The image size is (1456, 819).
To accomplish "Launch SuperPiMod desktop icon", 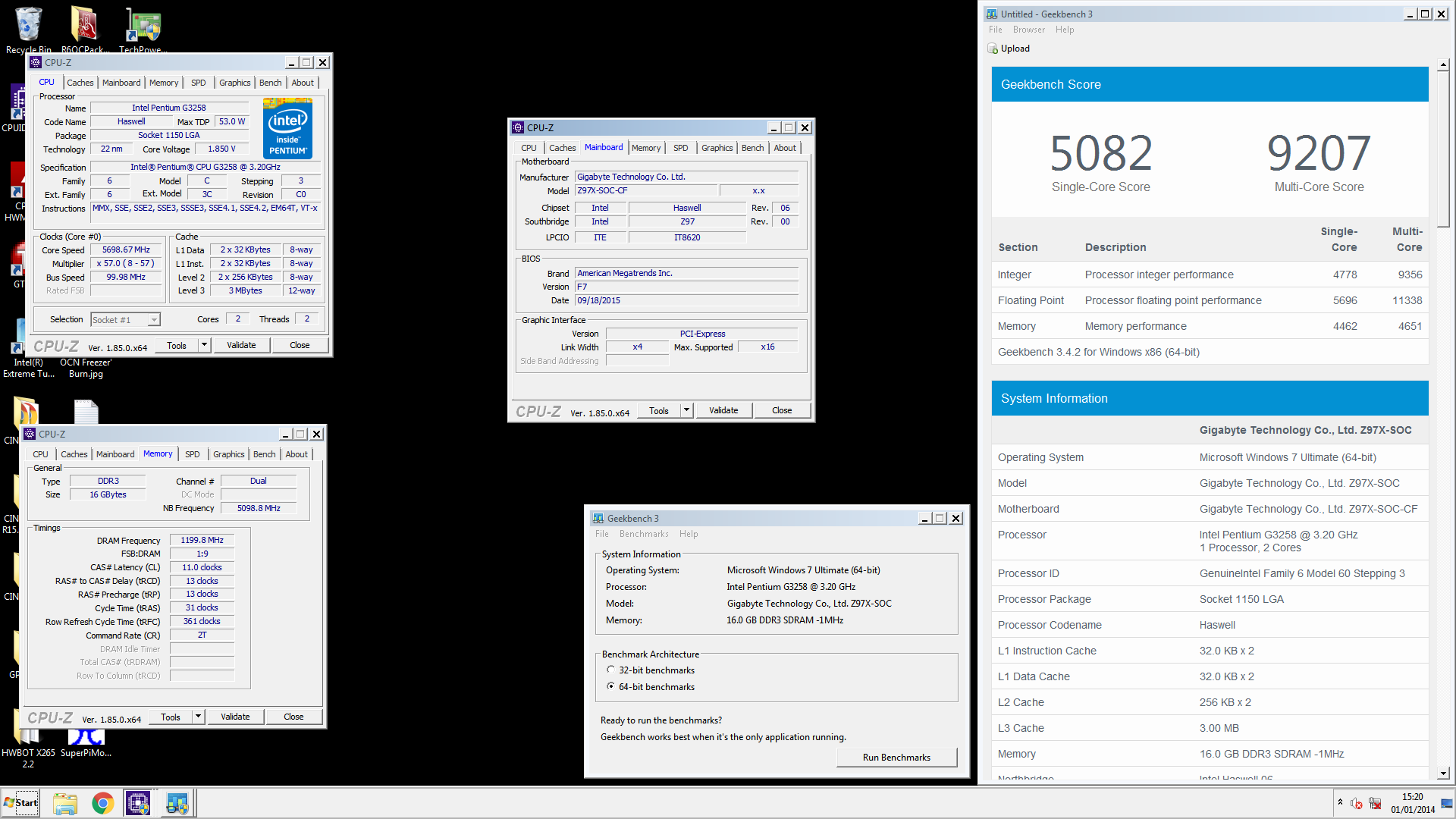I will tap(86, 743).
